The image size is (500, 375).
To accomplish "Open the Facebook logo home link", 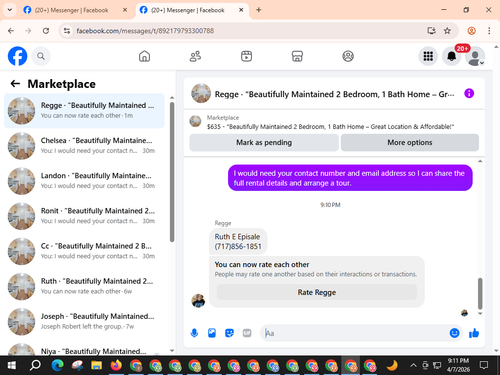I will pos(17,56).
